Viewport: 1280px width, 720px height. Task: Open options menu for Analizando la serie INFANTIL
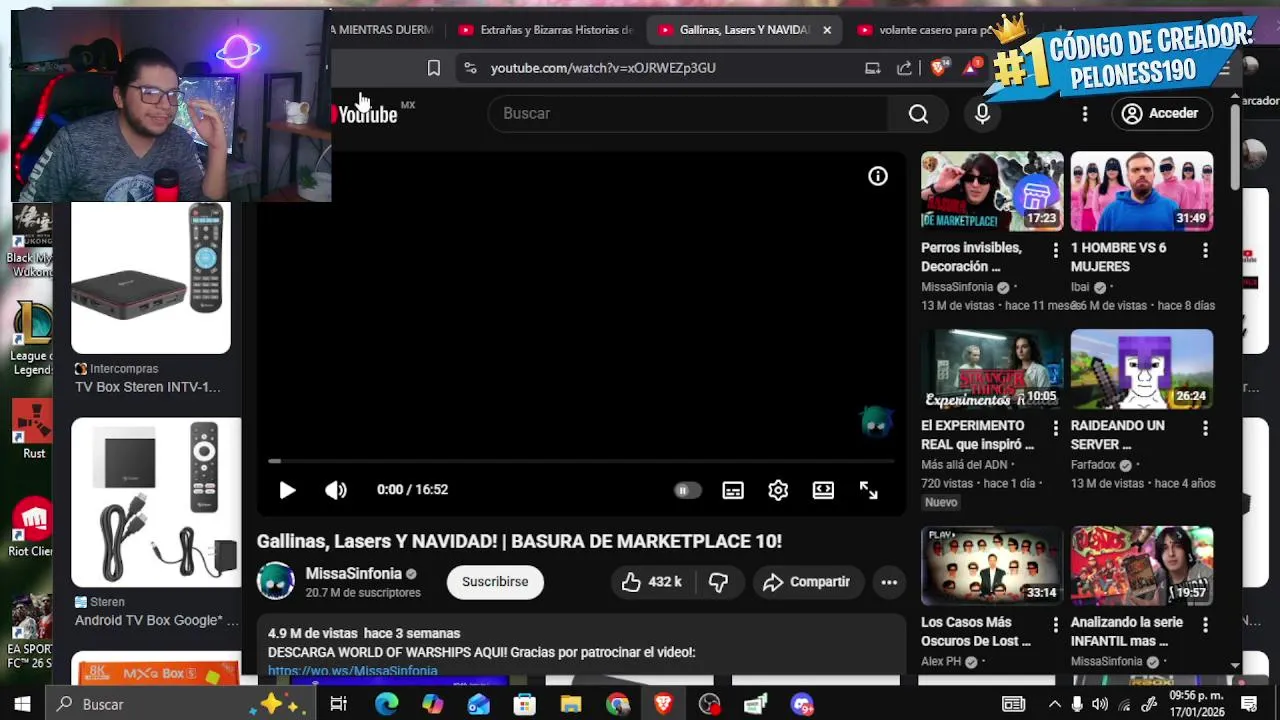1205,625
